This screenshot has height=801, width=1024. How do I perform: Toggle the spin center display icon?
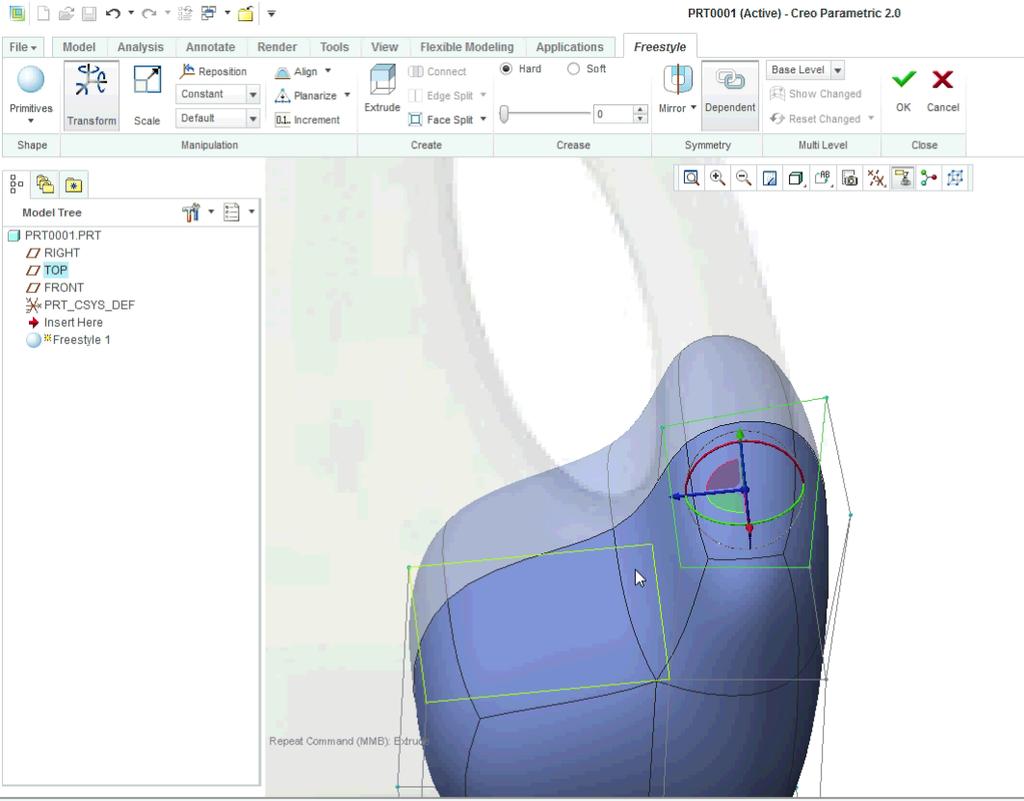click(x=929, y=178)
